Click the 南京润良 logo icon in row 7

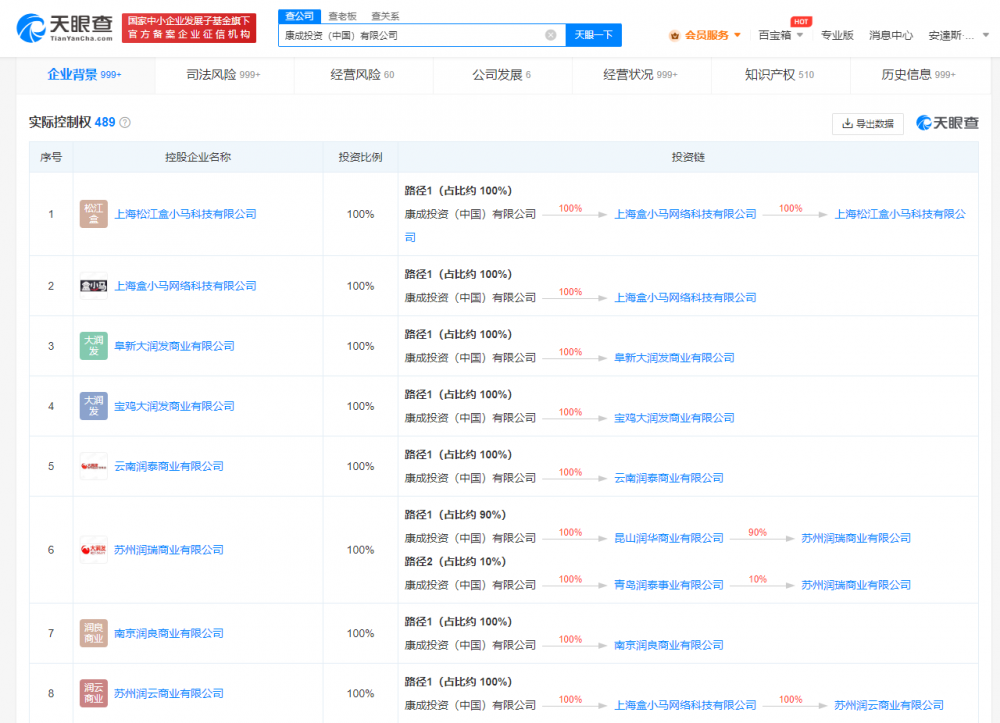pos(94,633)
